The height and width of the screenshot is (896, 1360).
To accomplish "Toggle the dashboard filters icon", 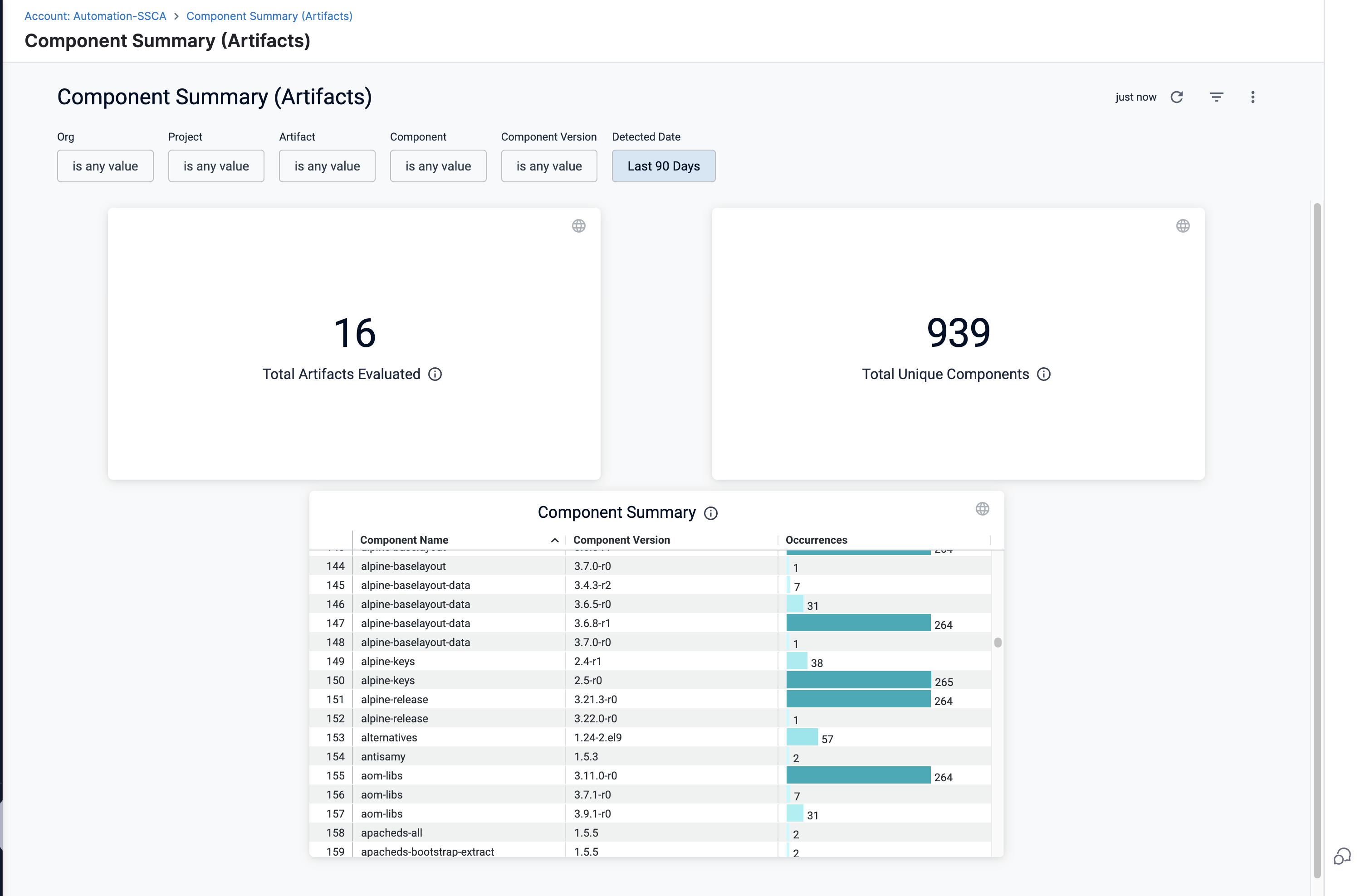I will (x=1216, y=97).
